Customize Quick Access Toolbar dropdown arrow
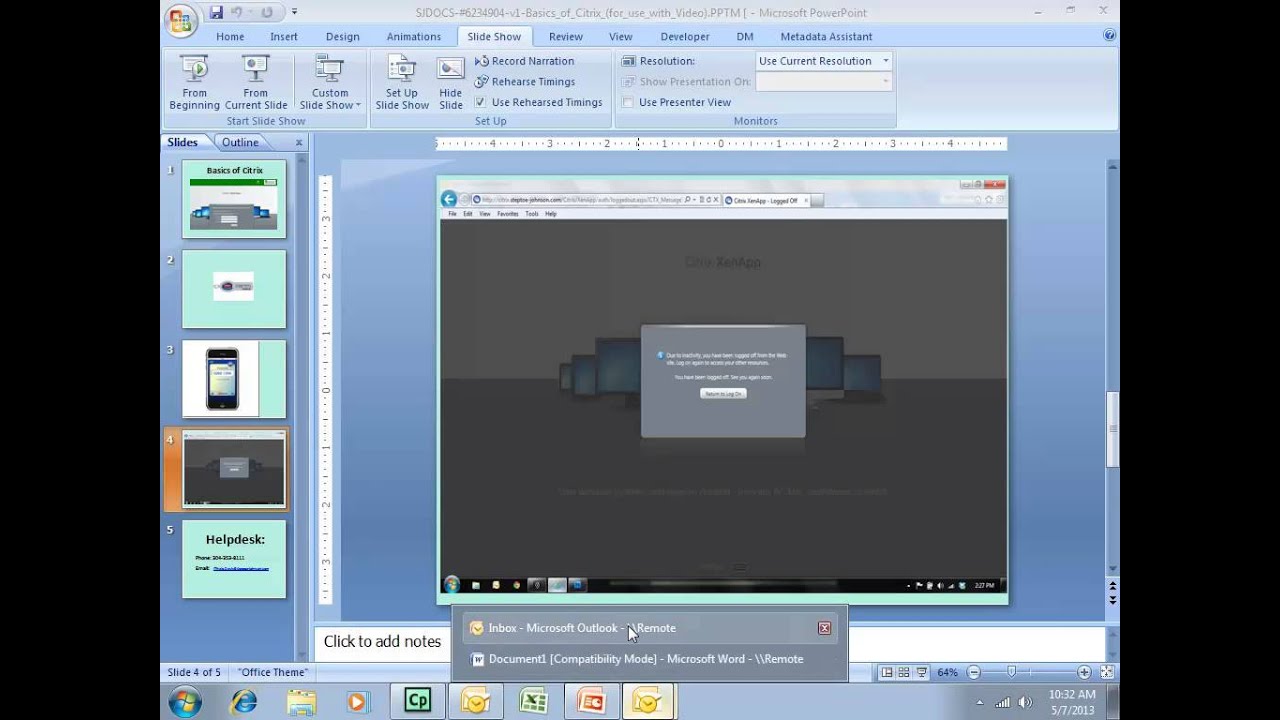This screenshot has height=720, width=1280. [294, 12]
